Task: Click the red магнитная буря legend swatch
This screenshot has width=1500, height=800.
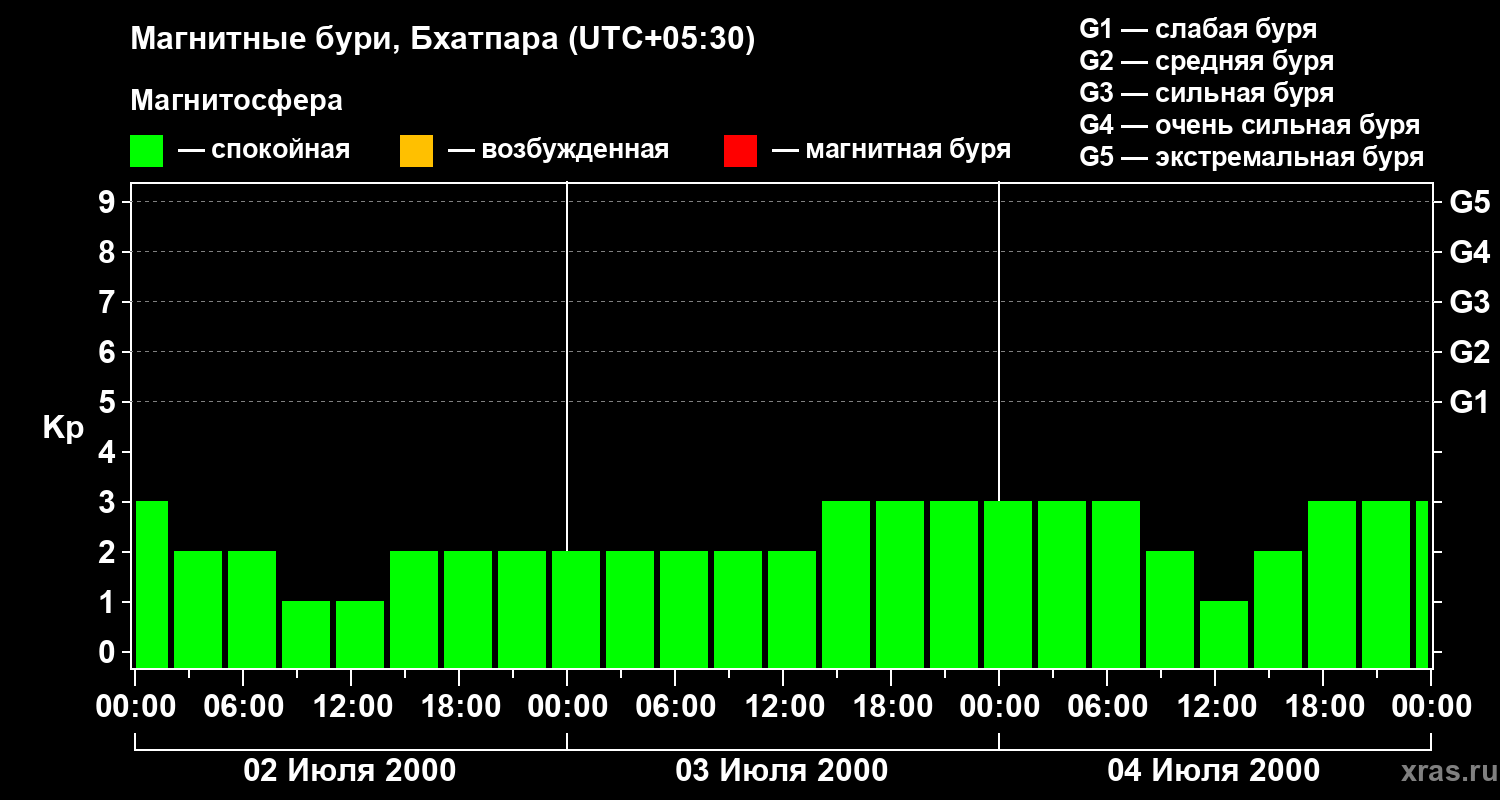Action: click(740, 151)
